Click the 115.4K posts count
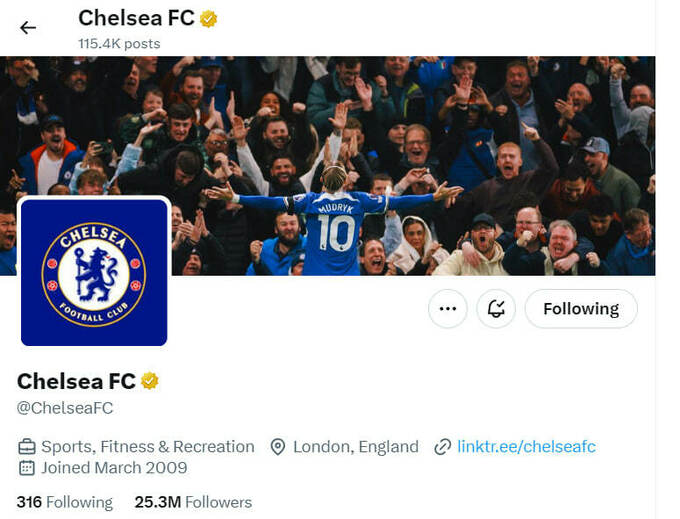 click(119, 44)
